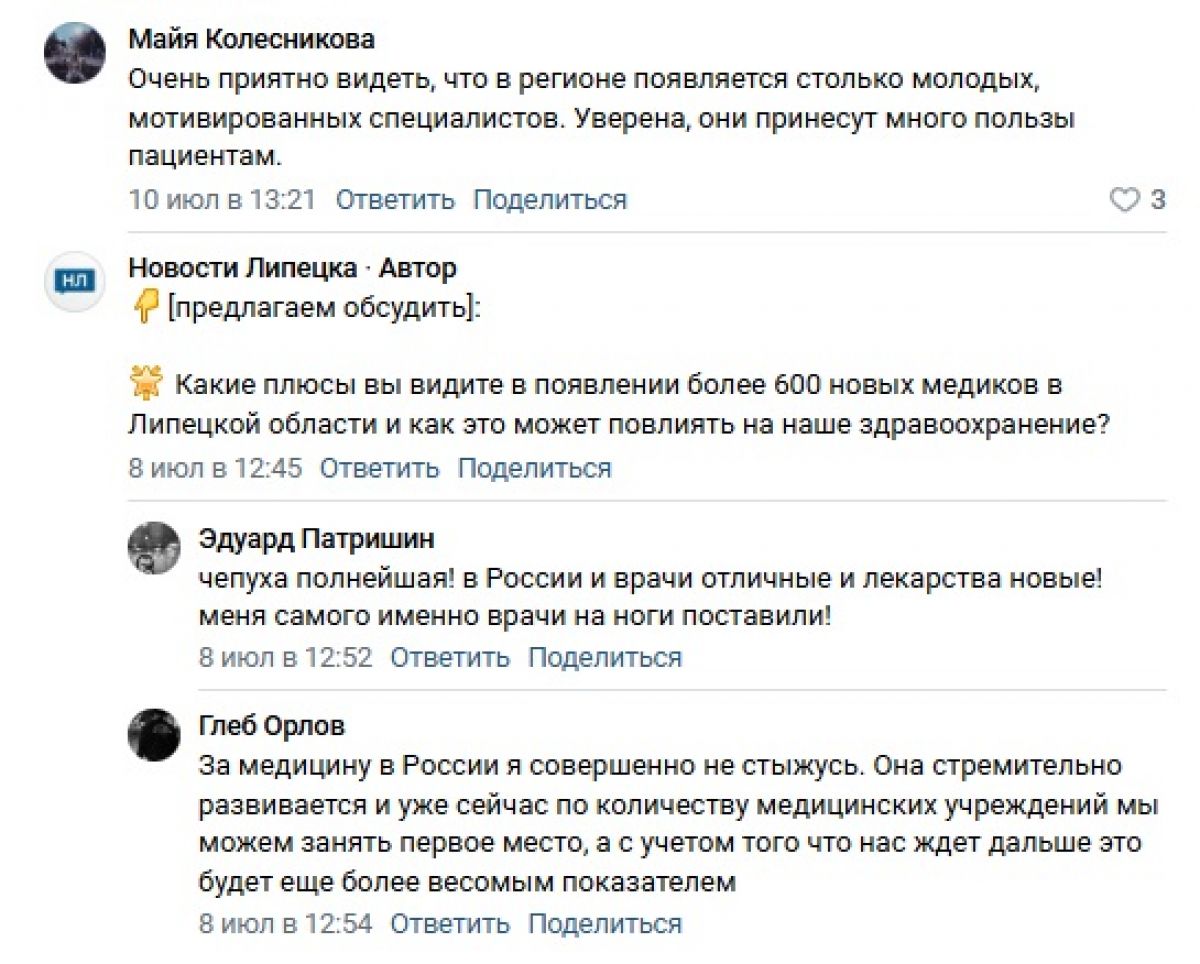
Task: Reply to Майя Колесникова's comment
Action: click(x=395, y=200)
